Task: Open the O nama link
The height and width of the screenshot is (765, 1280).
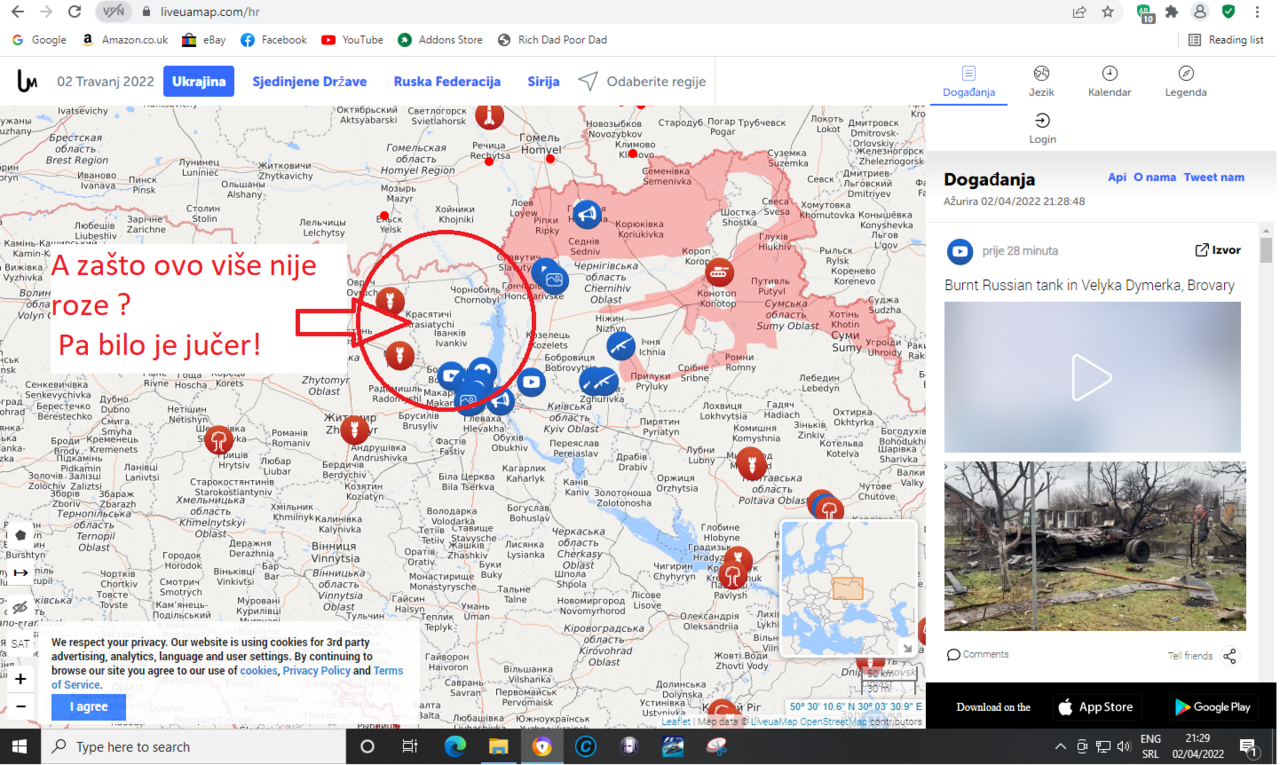Action: tap(1155, 177)
